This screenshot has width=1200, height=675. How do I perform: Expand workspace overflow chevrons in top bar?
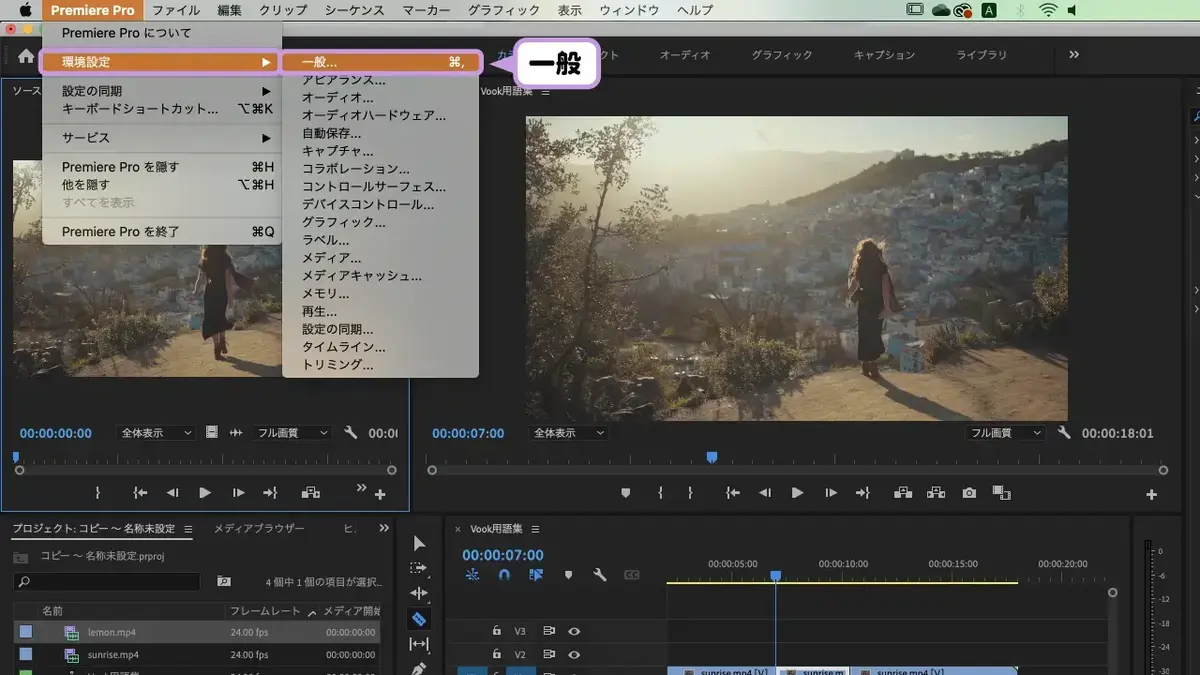tap(1074, 55)
